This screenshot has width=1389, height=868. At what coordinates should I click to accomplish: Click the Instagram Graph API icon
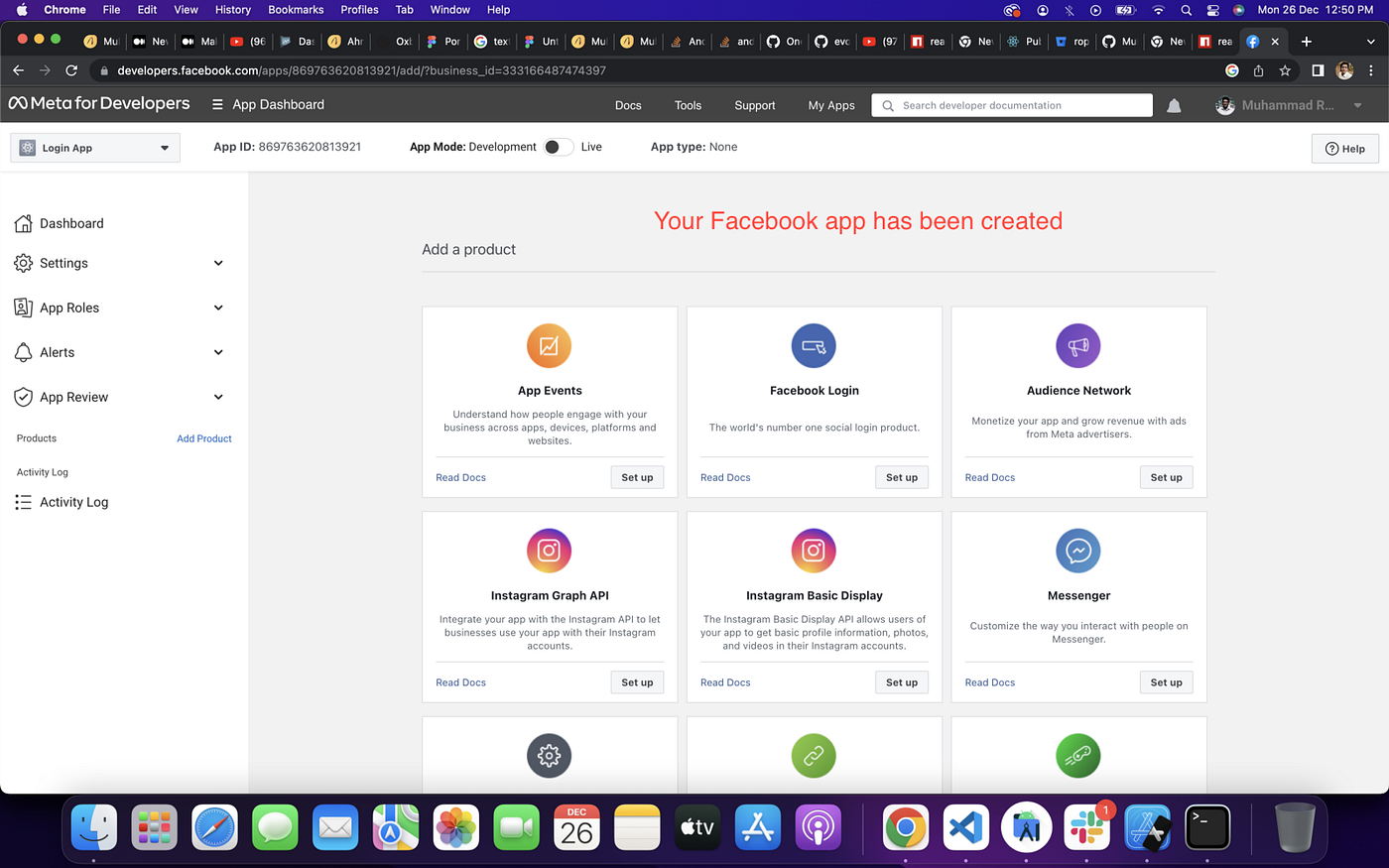click(549, 551)
